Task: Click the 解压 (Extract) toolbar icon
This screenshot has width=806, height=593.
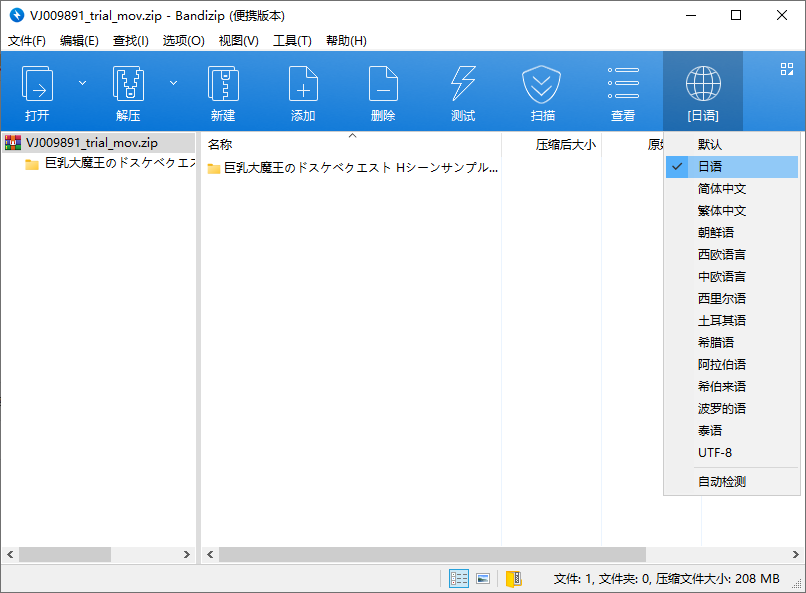Action: 128,90
